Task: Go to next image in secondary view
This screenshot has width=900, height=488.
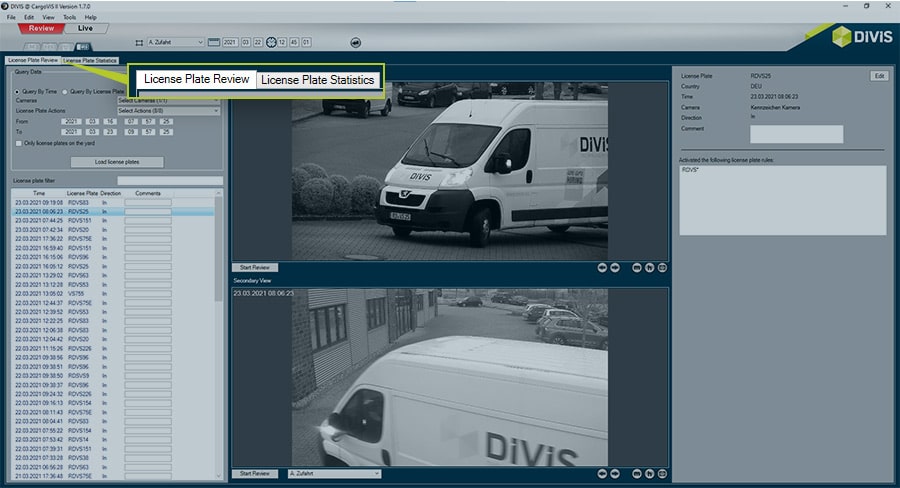Action: tap(615, 474)
